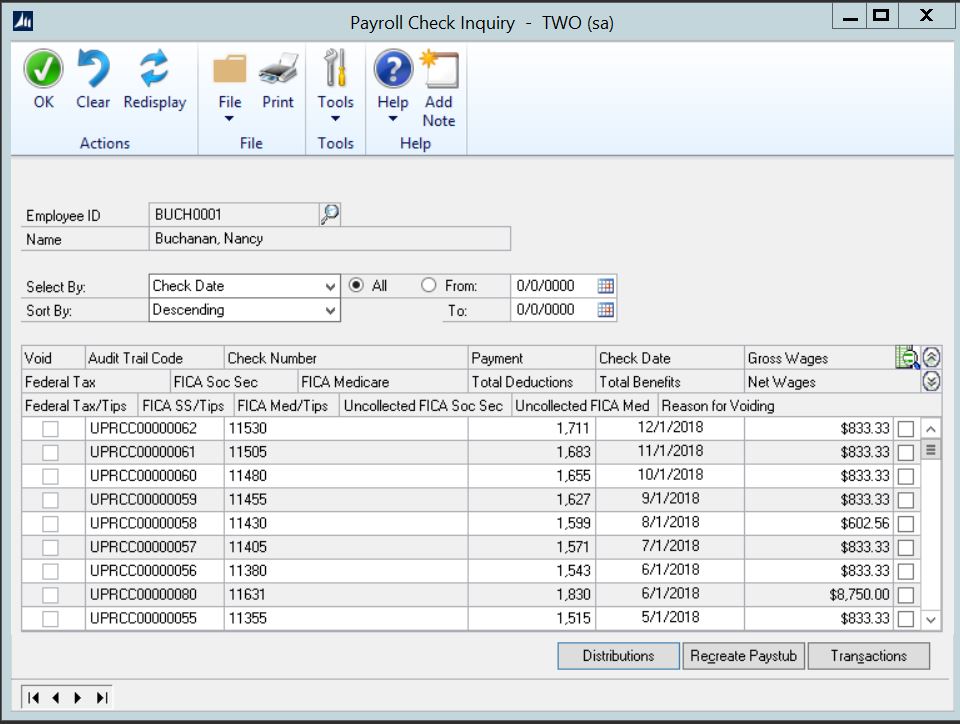Click the OK checkmark icon
Screen dimensions: 960x724
pos(42,68)
